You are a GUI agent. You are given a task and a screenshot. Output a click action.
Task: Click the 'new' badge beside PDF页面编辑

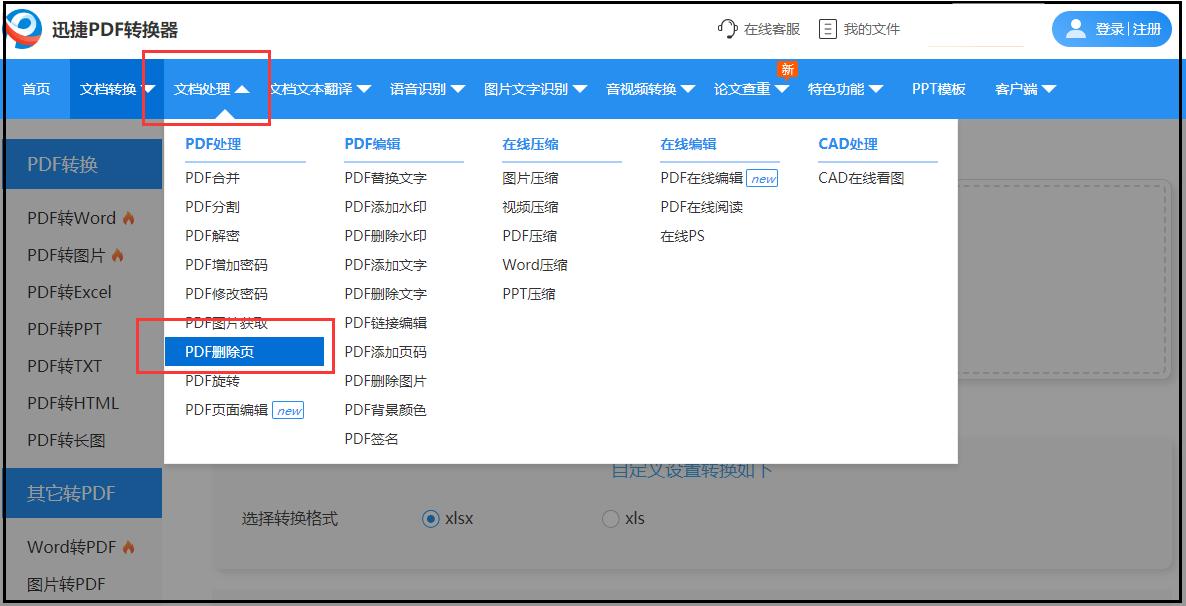tap(289, 409)
